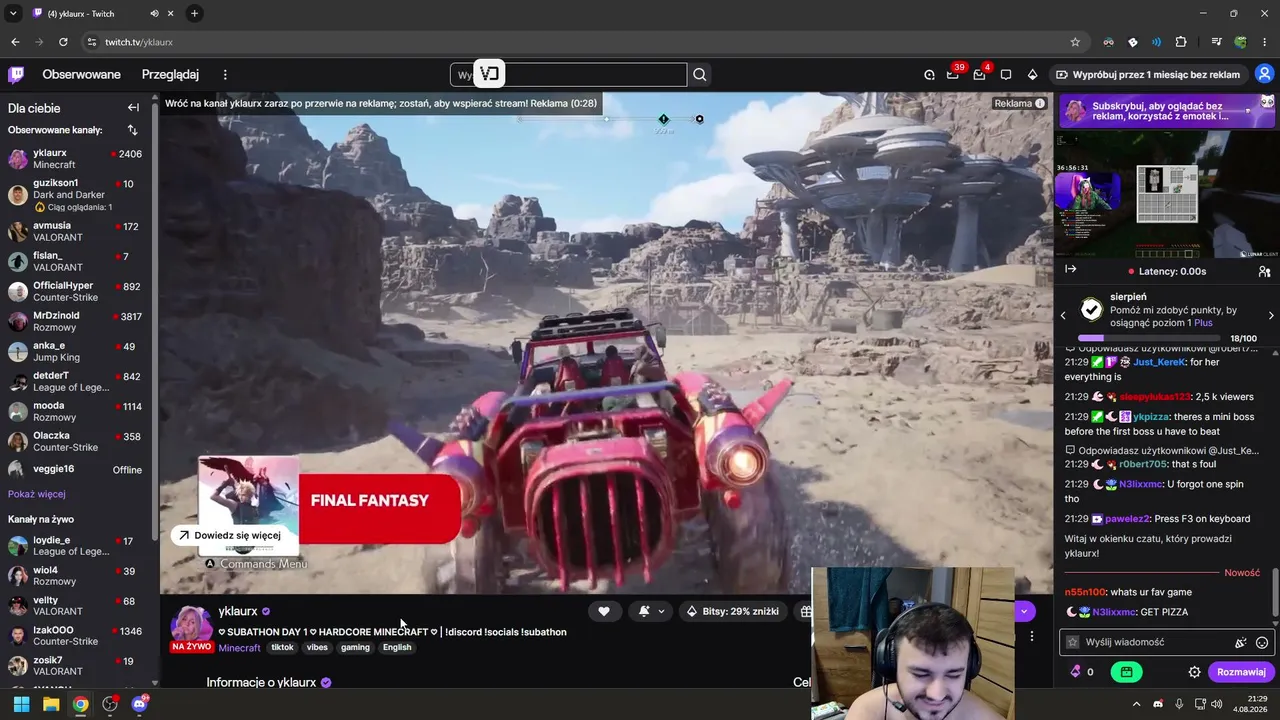Viewport: 1280px width, 720px height.
Task: Click 'Wypróbuj przez 1 miesiąc bez reklam' button
Action: [1148, 74]
